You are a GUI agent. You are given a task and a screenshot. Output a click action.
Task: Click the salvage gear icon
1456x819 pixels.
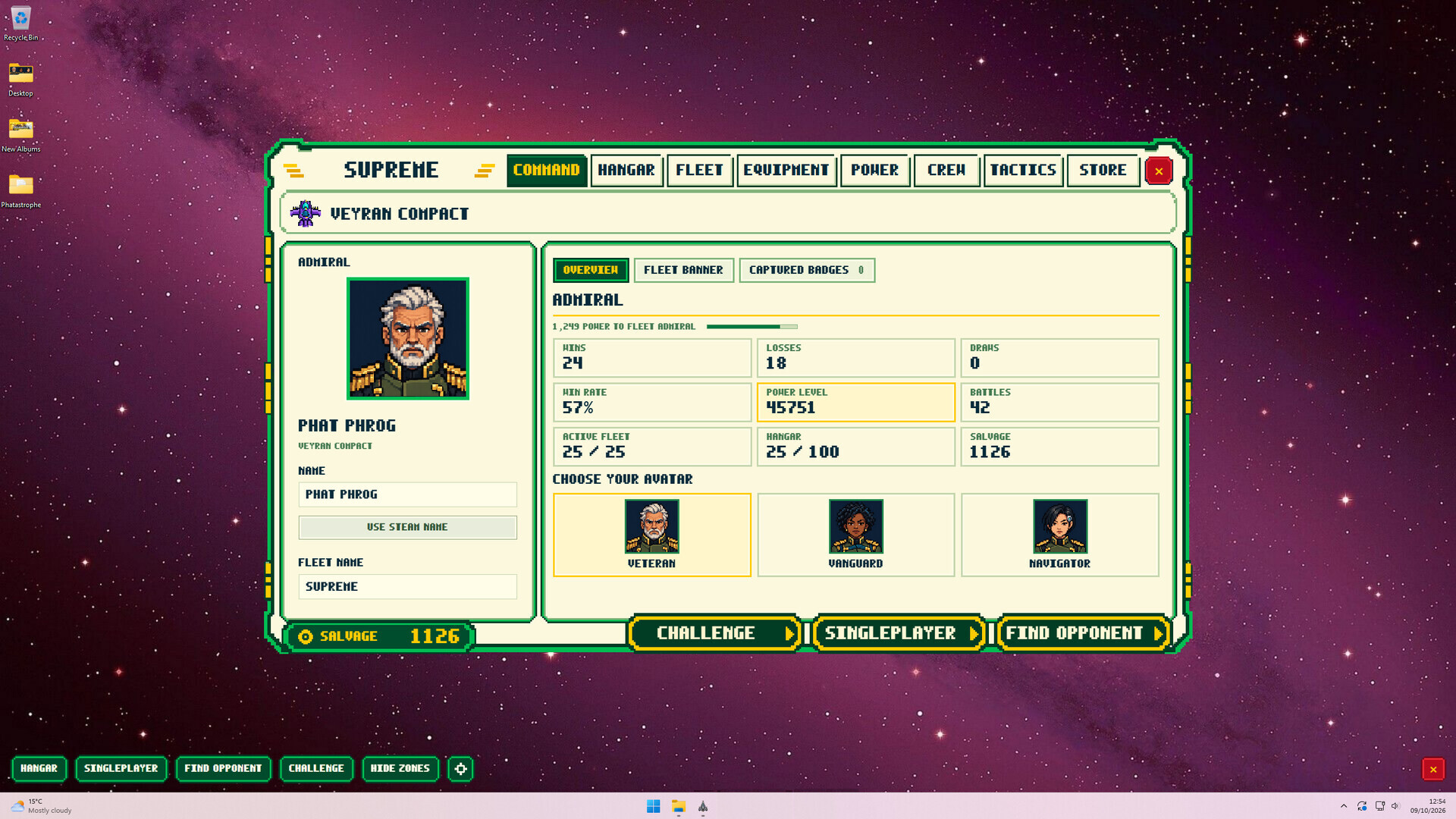click(x=306, y=637)
